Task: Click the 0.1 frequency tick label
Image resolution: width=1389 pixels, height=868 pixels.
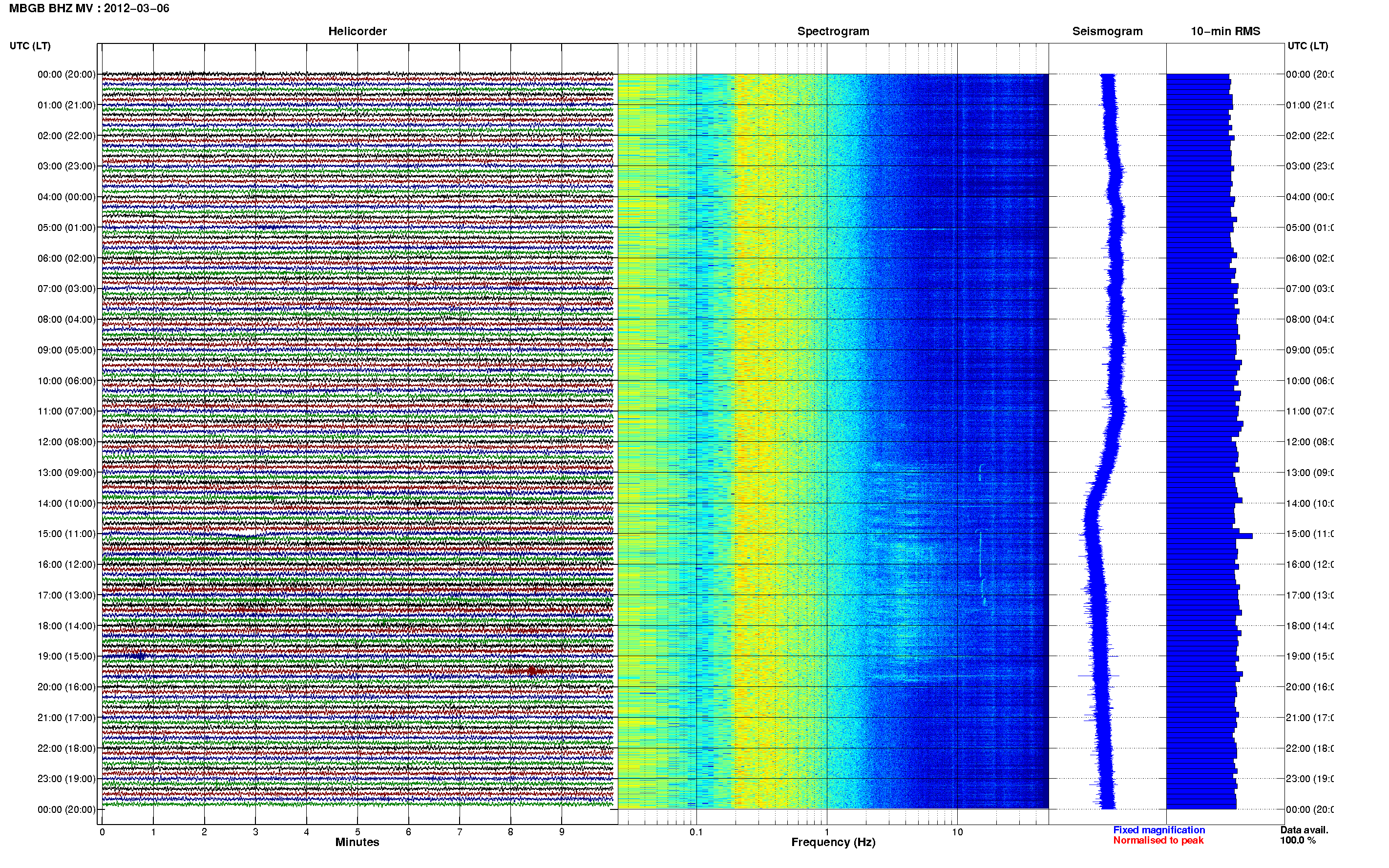Action: click(x=696, y=832)
